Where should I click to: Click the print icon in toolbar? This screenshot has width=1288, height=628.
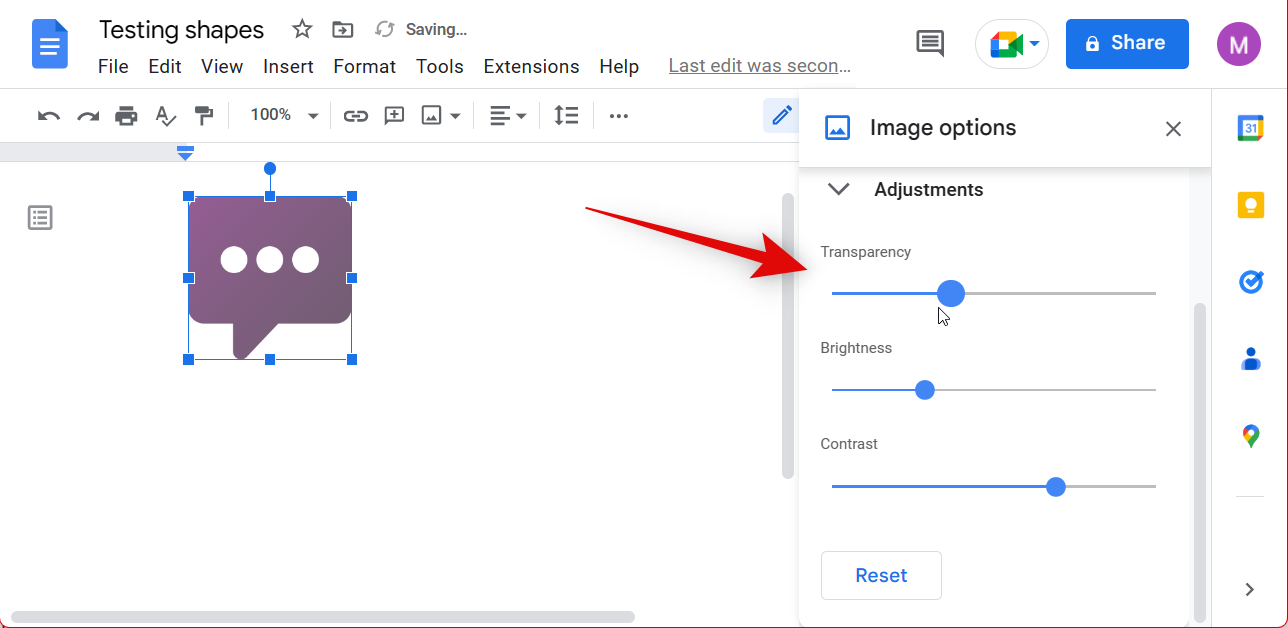pyautogui.click(x=126, y=116)
